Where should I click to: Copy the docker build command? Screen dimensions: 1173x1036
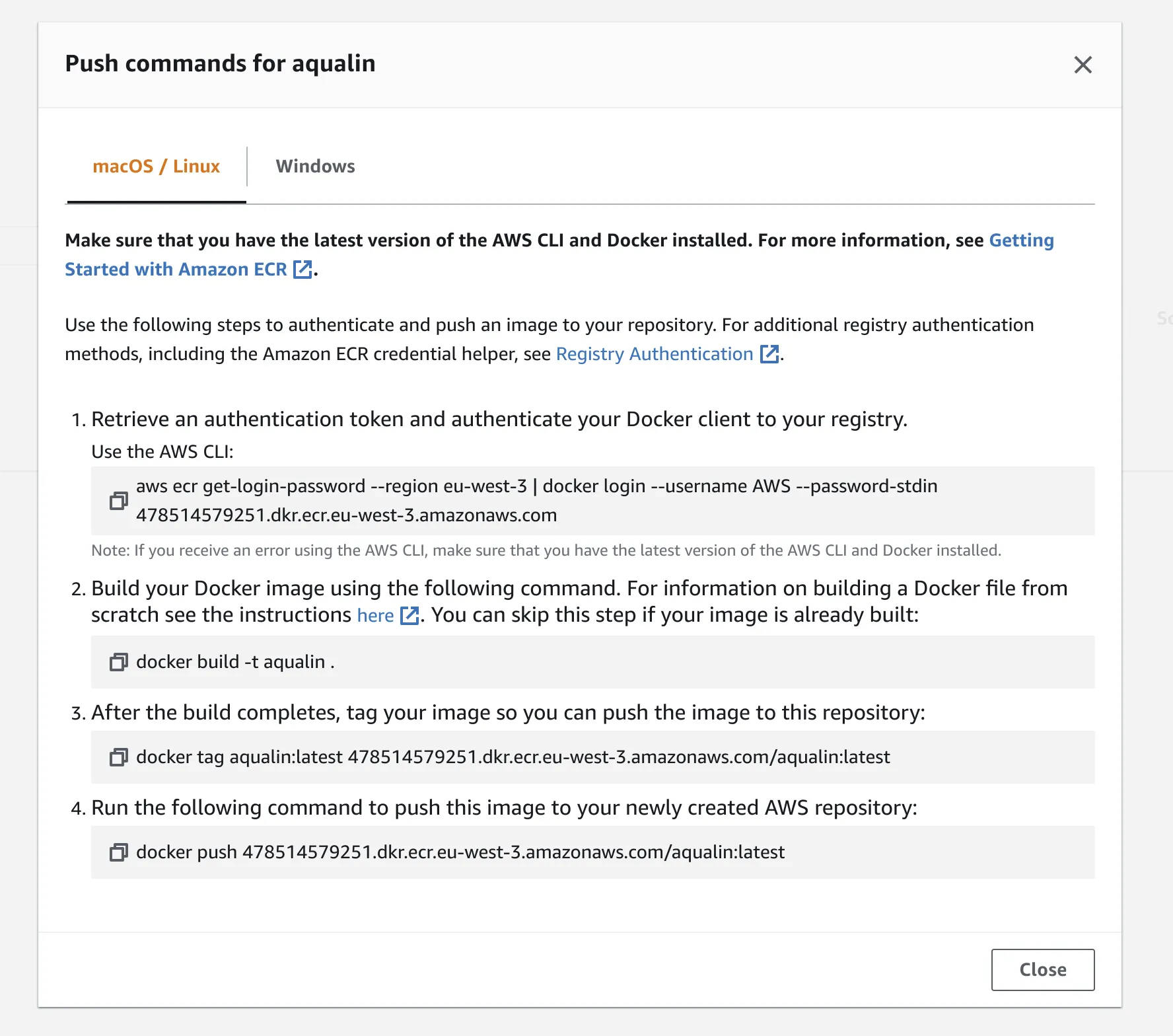(x=119, y=662)
